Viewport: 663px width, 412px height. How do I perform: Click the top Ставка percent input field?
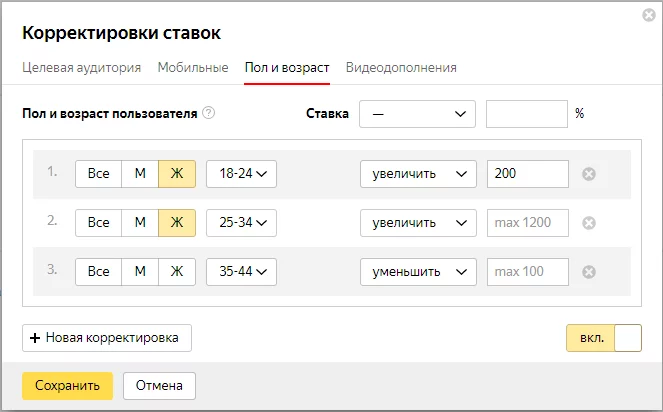coord(527,114)
